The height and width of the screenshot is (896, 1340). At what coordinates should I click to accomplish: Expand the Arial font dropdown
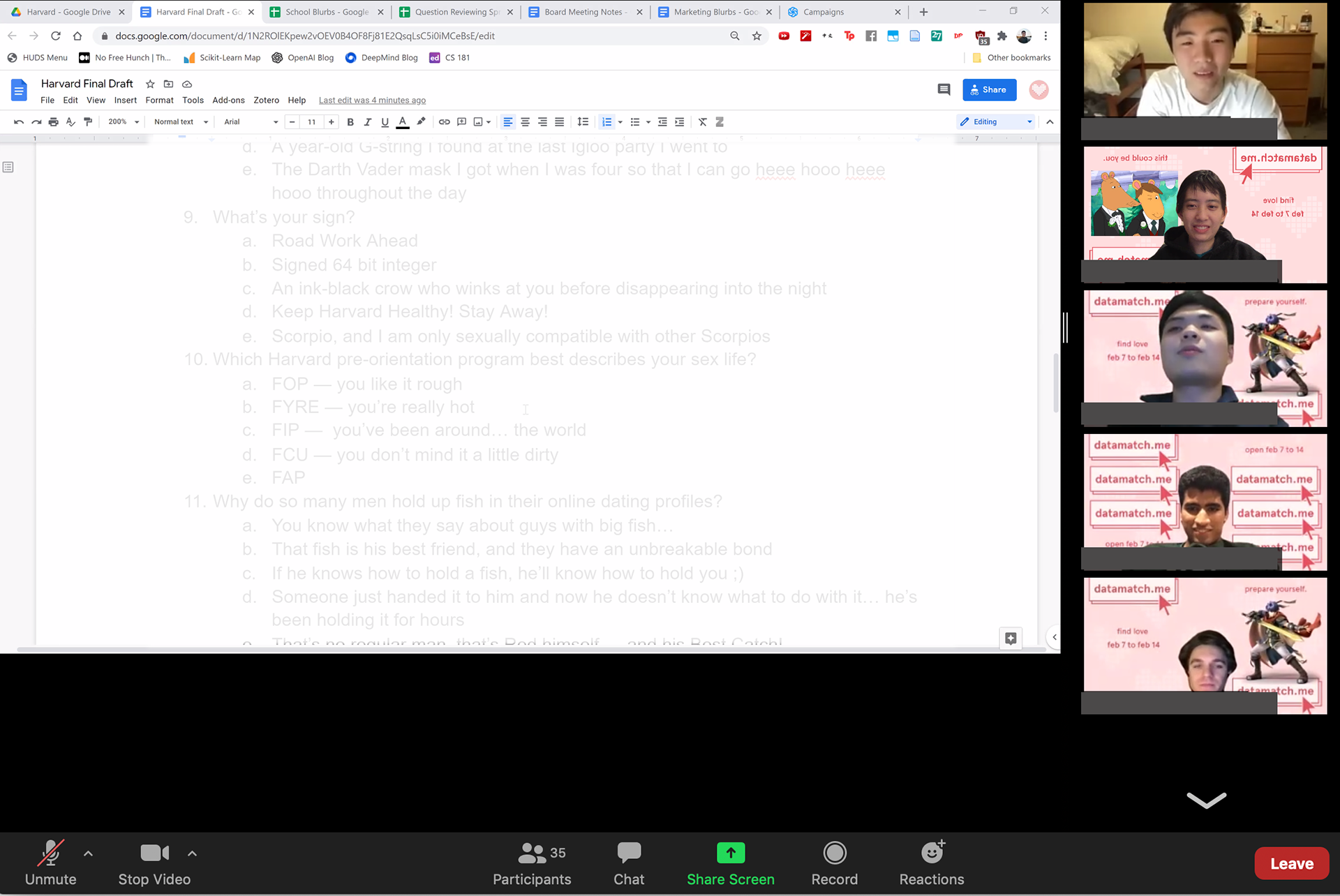click(x=251, y=121)
